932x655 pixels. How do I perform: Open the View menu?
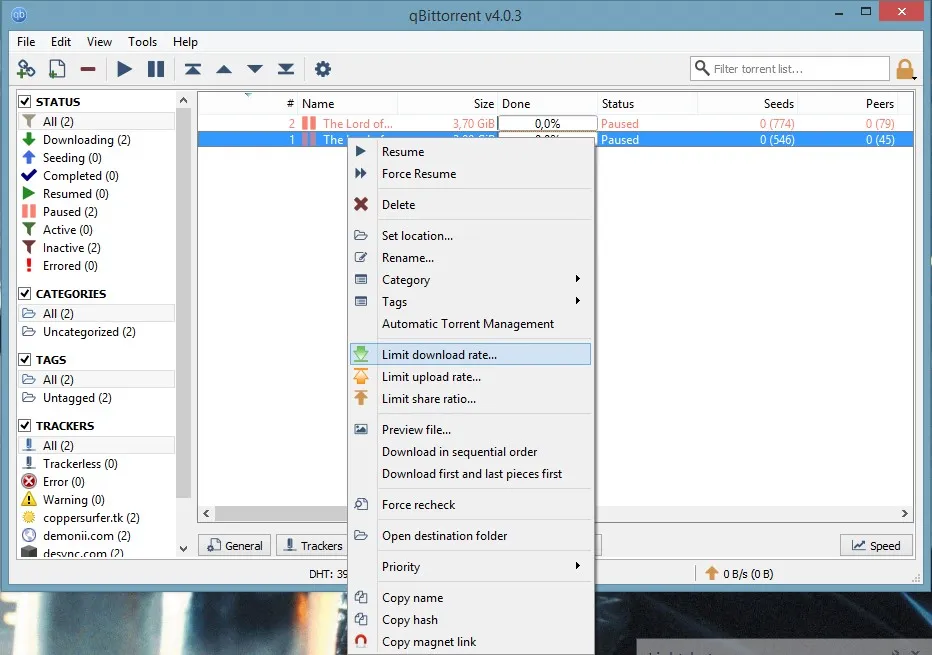click(99, 42)
